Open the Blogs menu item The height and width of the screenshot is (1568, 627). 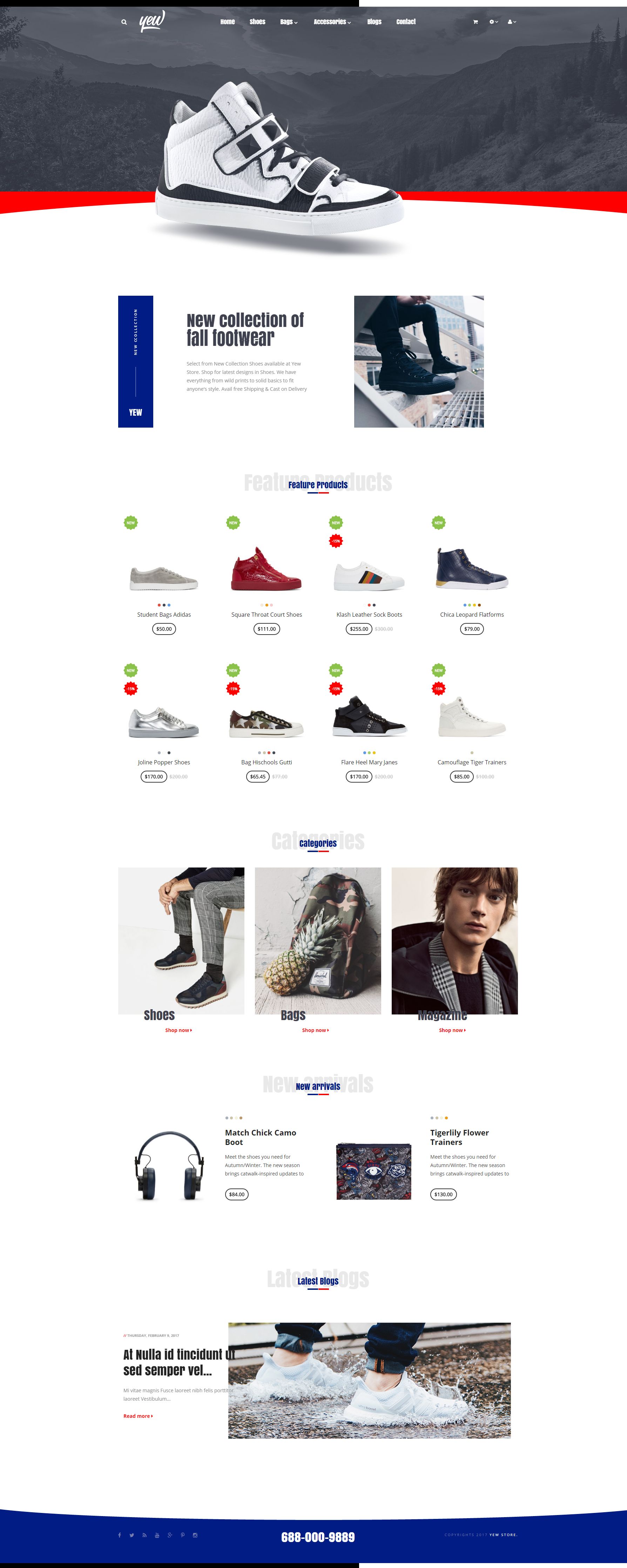pyautogui.click(x=375, y=22)
